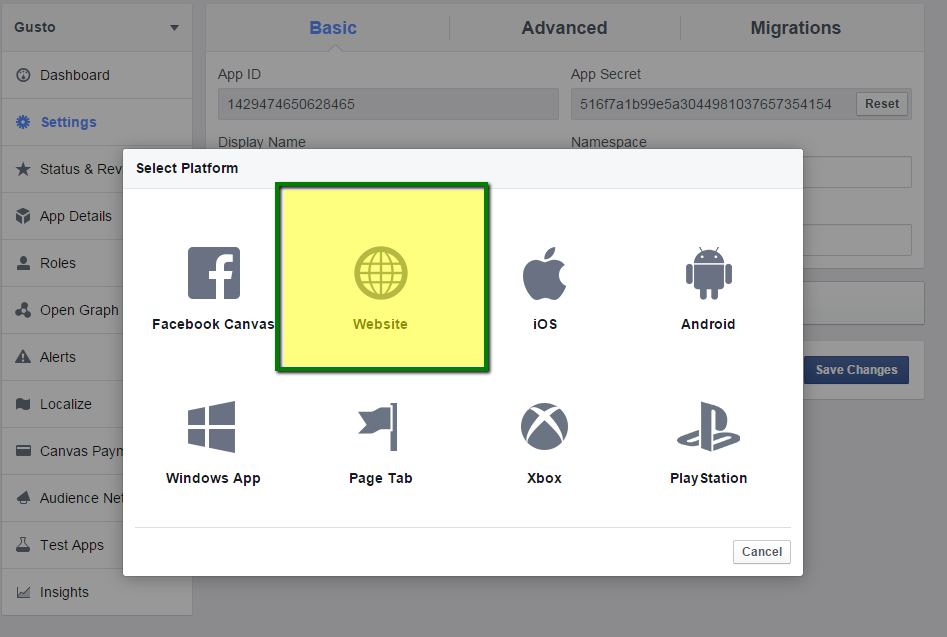Click the Android platform label
This screenshot has width=947, height=637.
tap(708, 324)
